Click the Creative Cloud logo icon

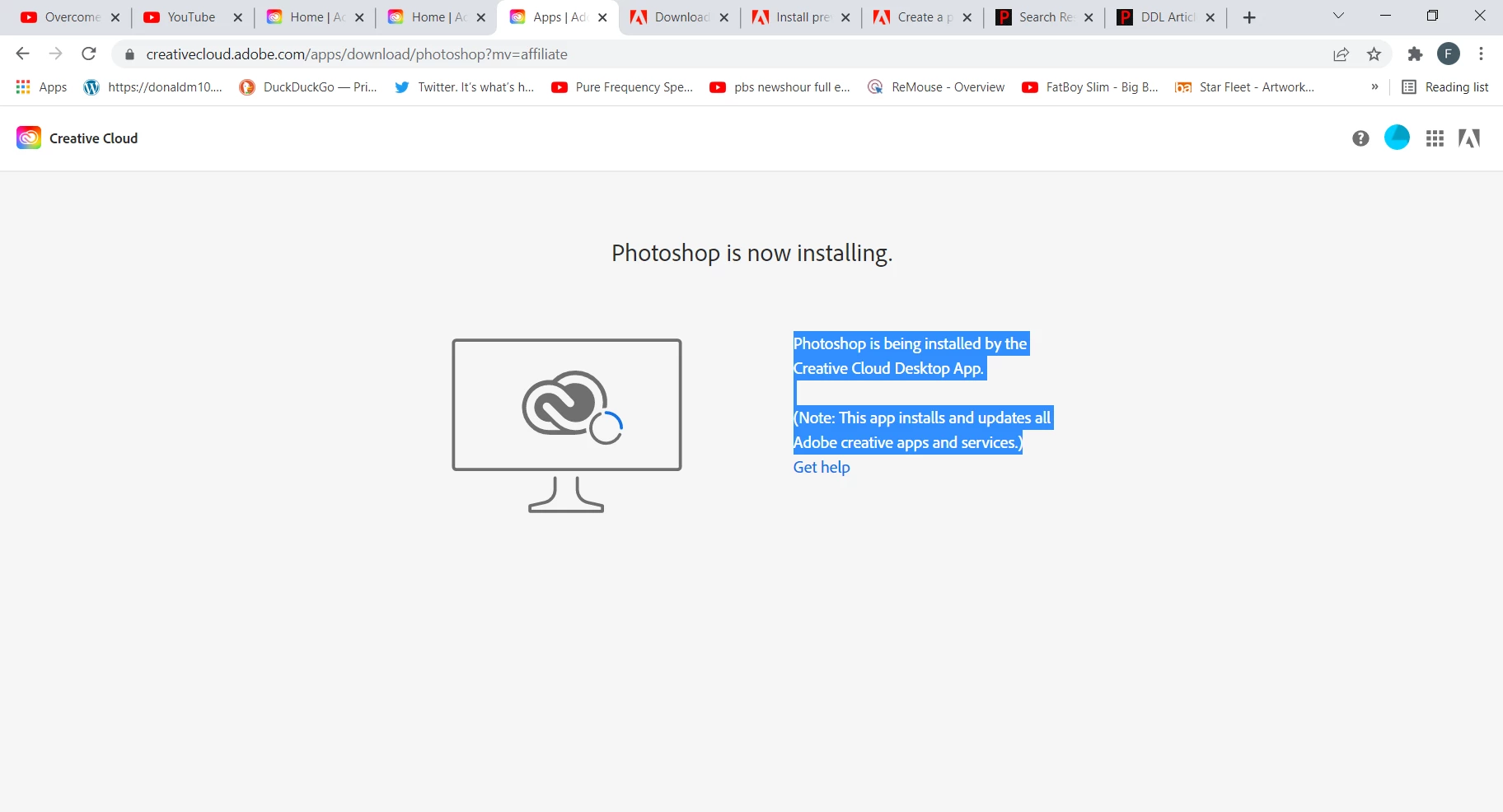(29, 138)
